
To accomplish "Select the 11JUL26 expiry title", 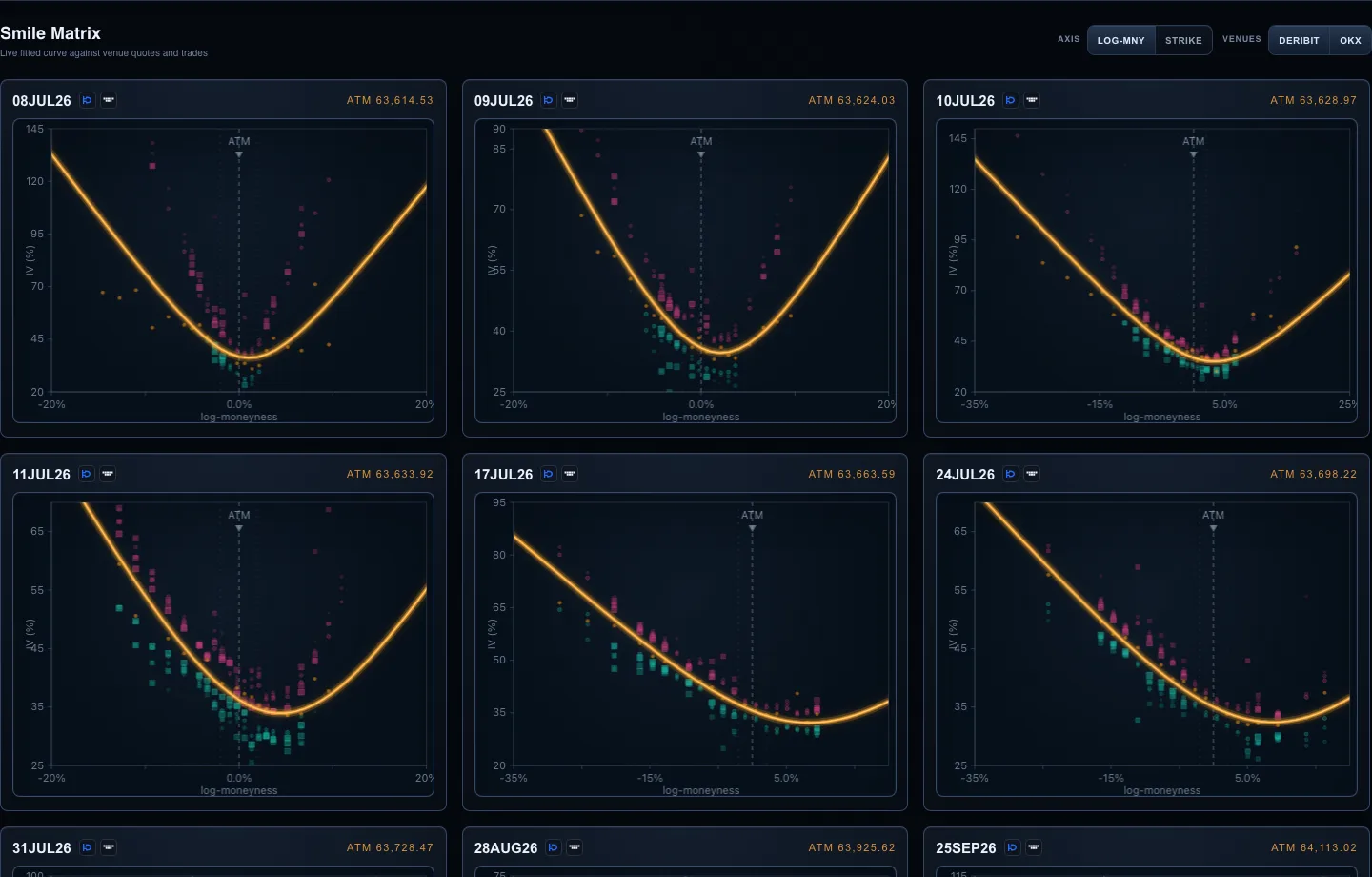I will [x=41, y=474].
